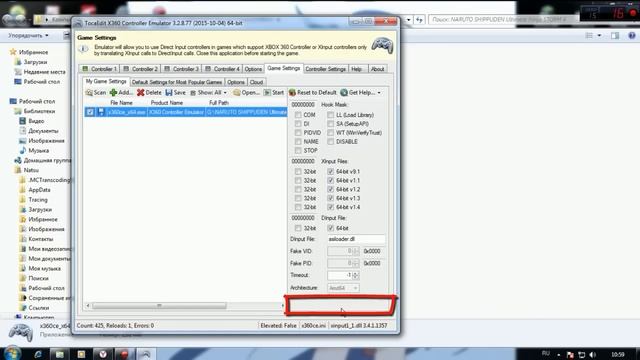Screen dimensions: 640x360
Task: Uncheck the Dinput File 64-bit checkbox
Action: pos(330,228)
